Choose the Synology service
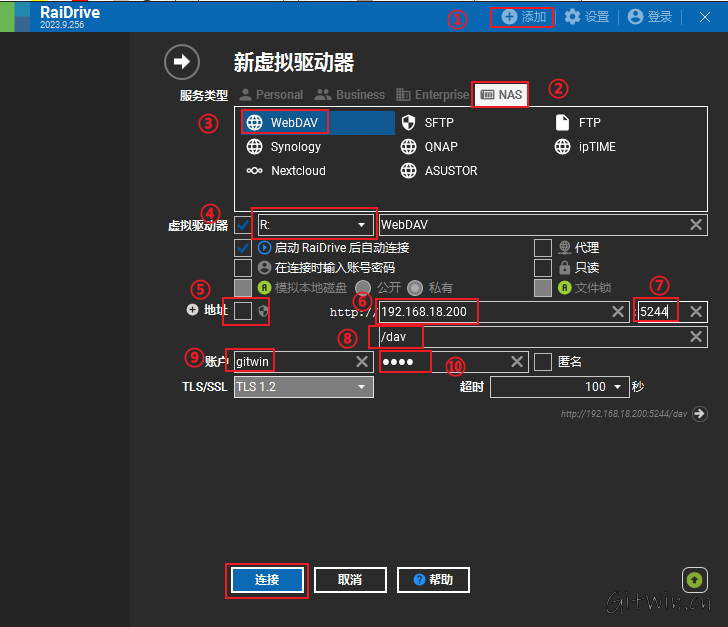This screenshot has height=627, width=728. tap(284, 147)
